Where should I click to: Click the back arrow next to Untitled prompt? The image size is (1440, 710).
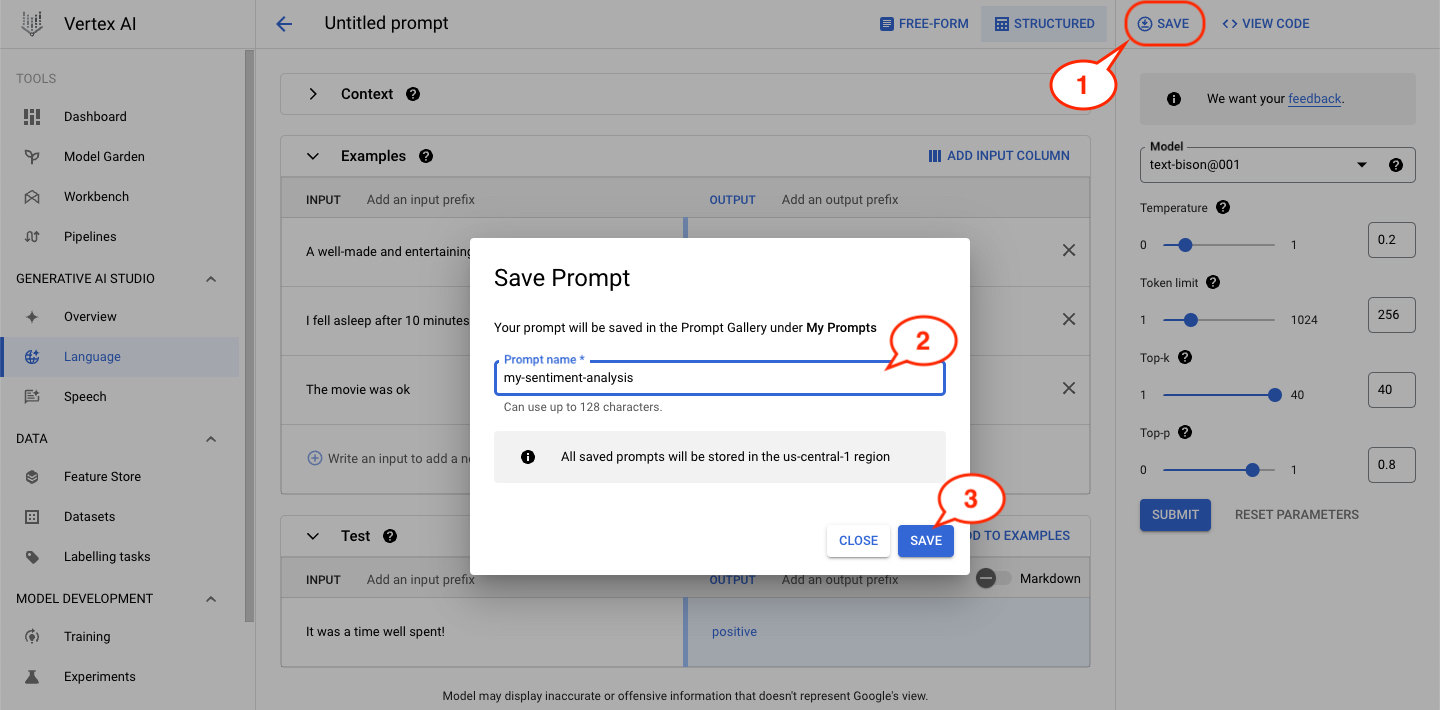[x=284, y=24]
